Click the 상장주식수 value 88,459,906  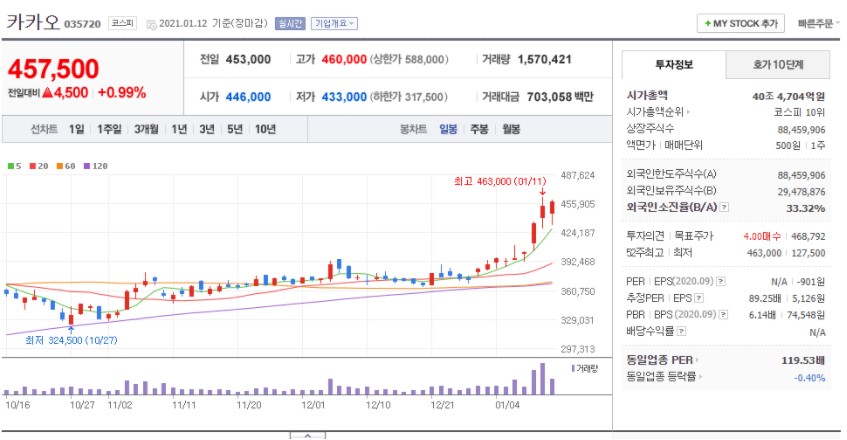[802, 130]
